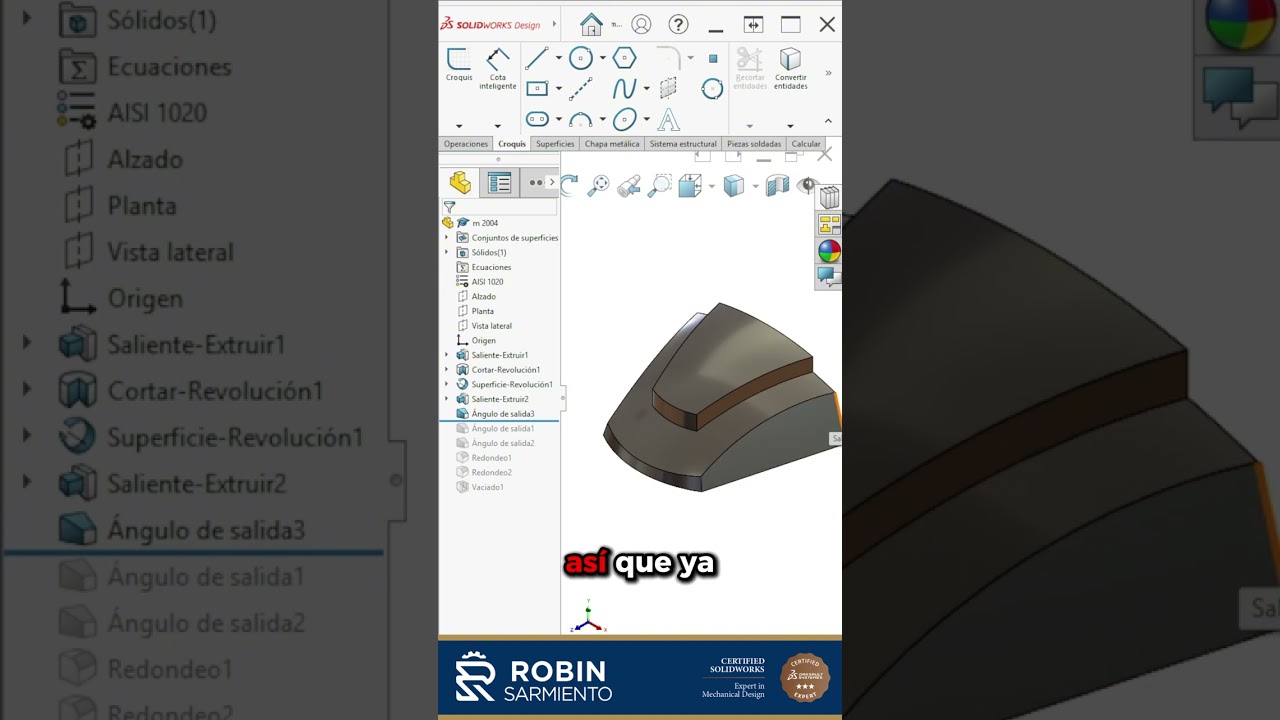The height and width of the screenshot is (720, 1280).
Task: Select the Superficie-Revolución1 feature
Action: (x=504, y=384)
